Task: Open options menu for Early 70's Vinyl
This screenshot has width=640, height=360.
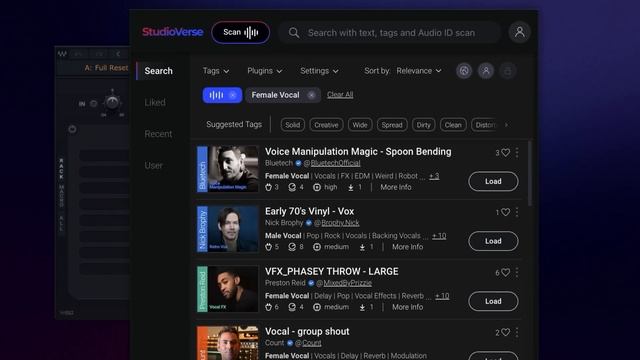Action: (517, 212)
